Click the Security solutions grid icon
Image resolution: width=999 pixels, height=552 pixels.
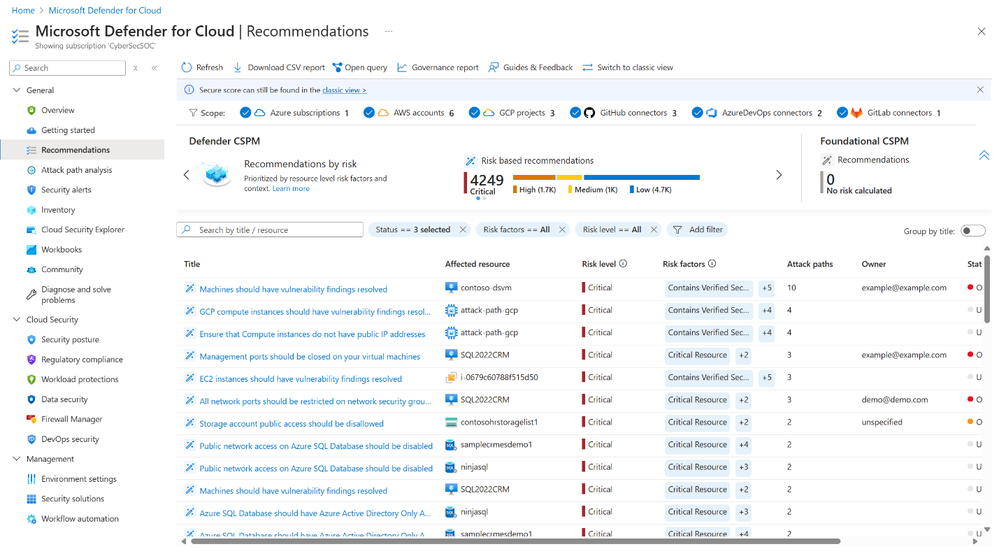click(31, 499)
